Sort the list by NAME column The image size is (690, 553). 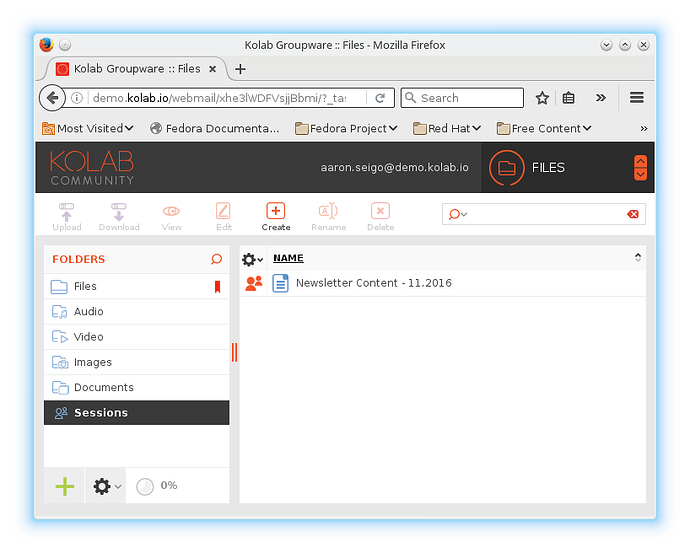(288, 258)
